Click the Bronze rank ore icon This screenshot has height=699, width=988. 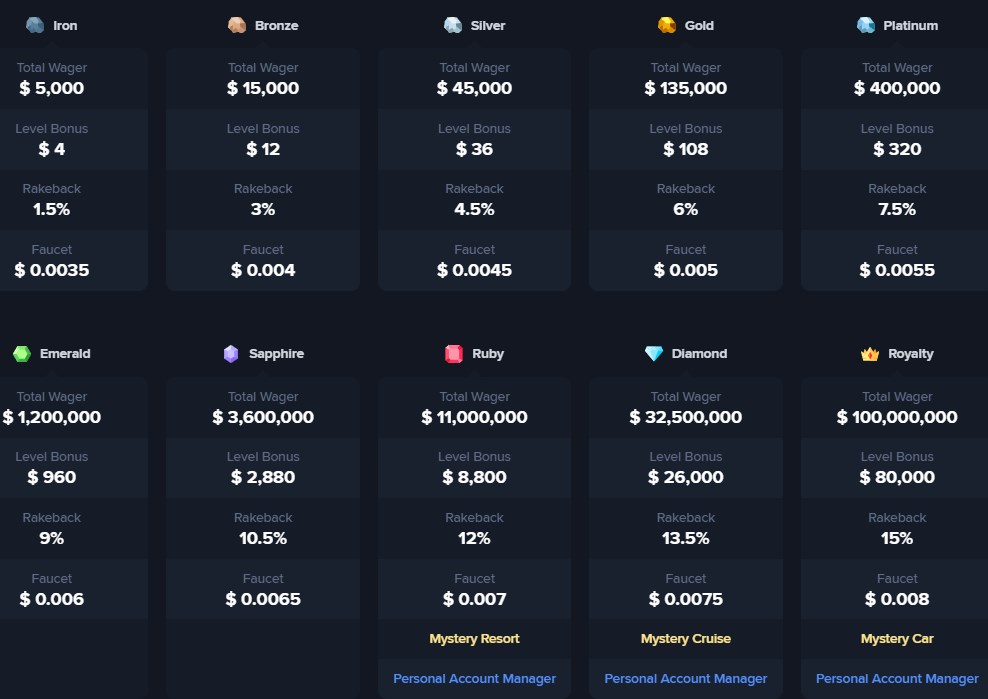coord(237,25)
